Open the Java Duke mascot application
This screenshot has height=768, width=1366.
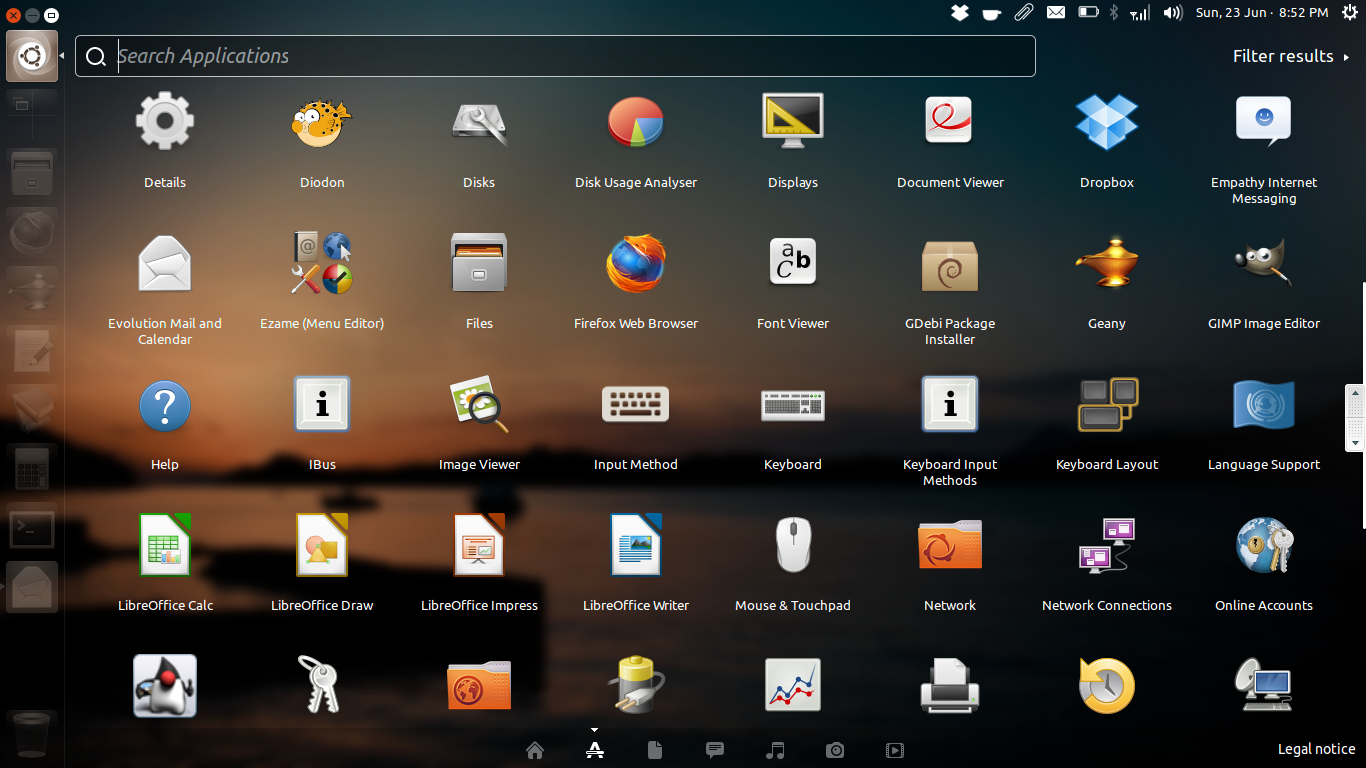[165, 686]
